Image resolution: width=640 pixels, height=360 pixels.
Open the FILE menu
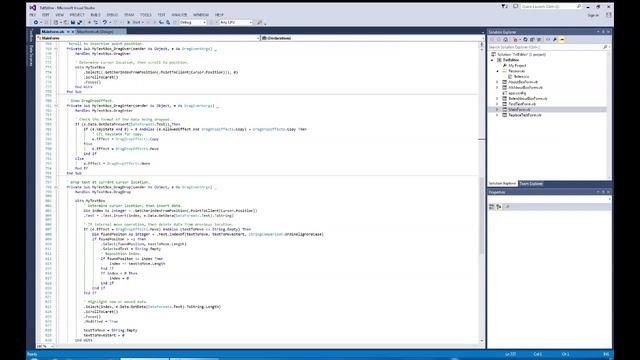[x=33, y=15]
